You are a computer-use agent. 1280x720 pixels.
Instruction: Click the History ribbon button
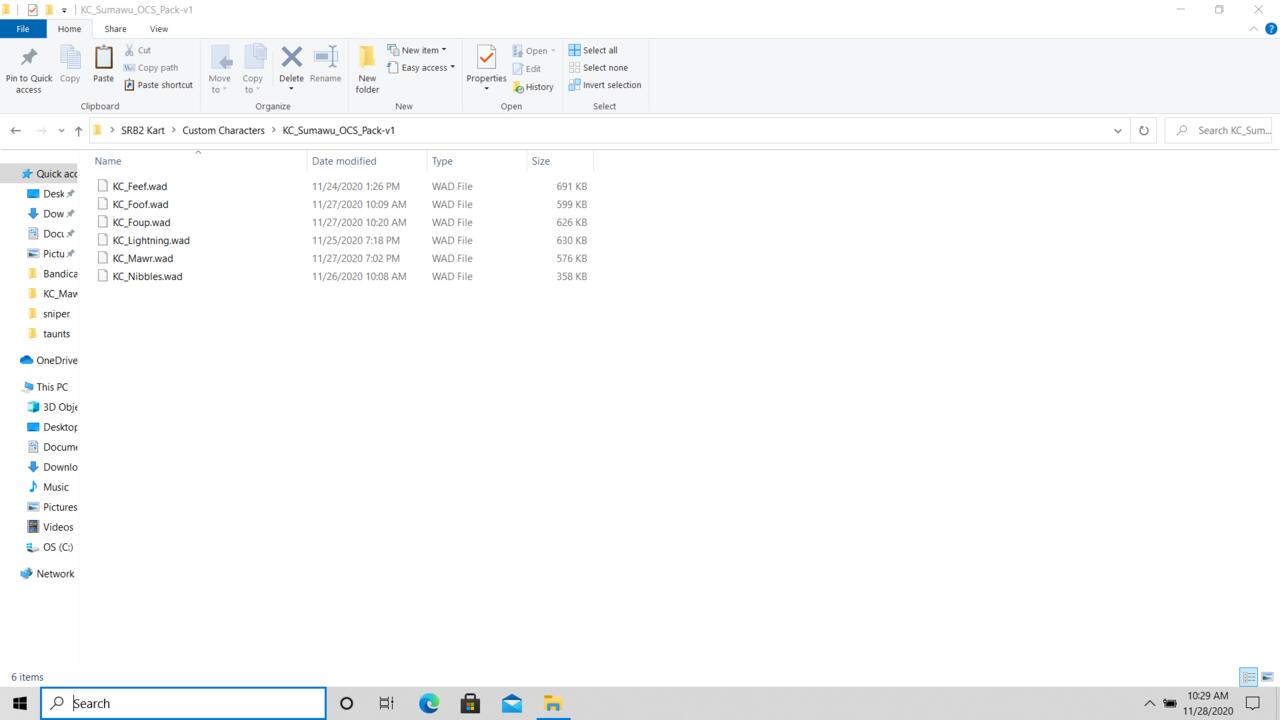[533, 87]
